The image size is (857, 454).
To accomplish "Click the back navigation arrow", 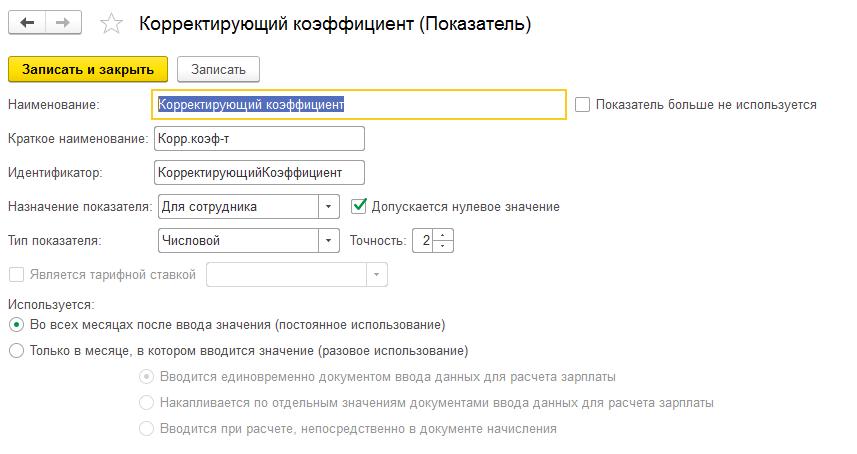I will pos(27,23).
